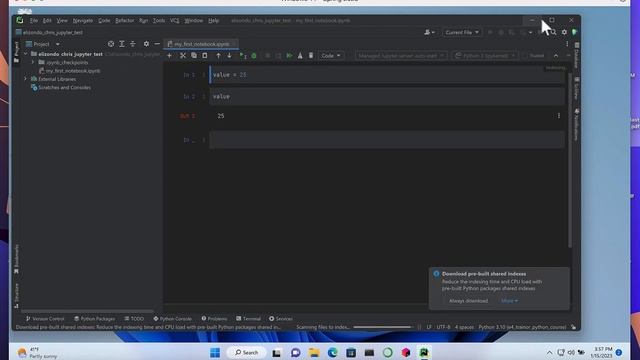Image resolution: width=640 pixels, height=360 pixels.
Task: Open the cell type Code dropdown
Action: click(x=330, y=56)
